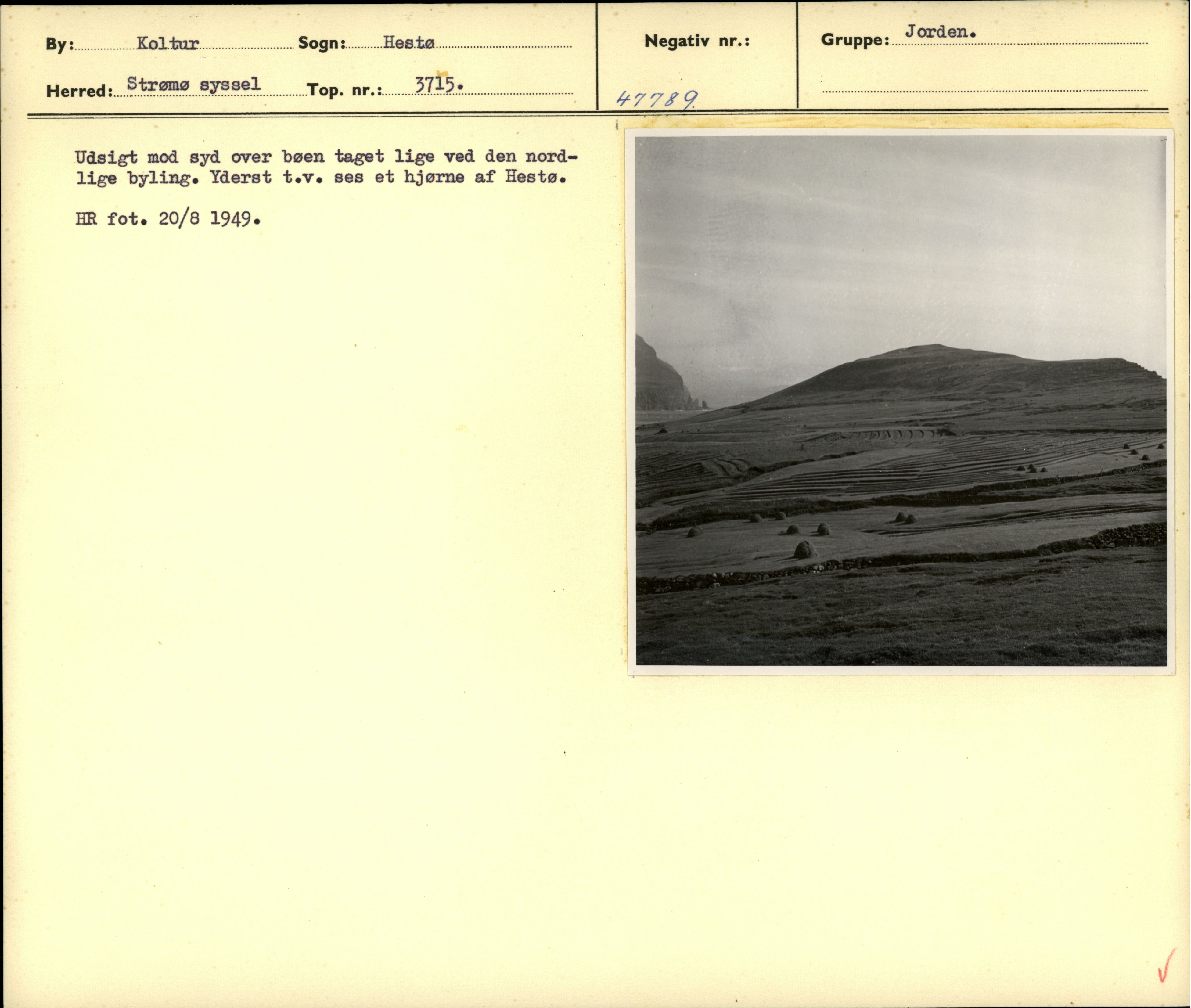Click the 'Negativ nr.:' label
The height and width of the screenshot is (1008, 1191).
pyautogui.click(x=697, y=41)
